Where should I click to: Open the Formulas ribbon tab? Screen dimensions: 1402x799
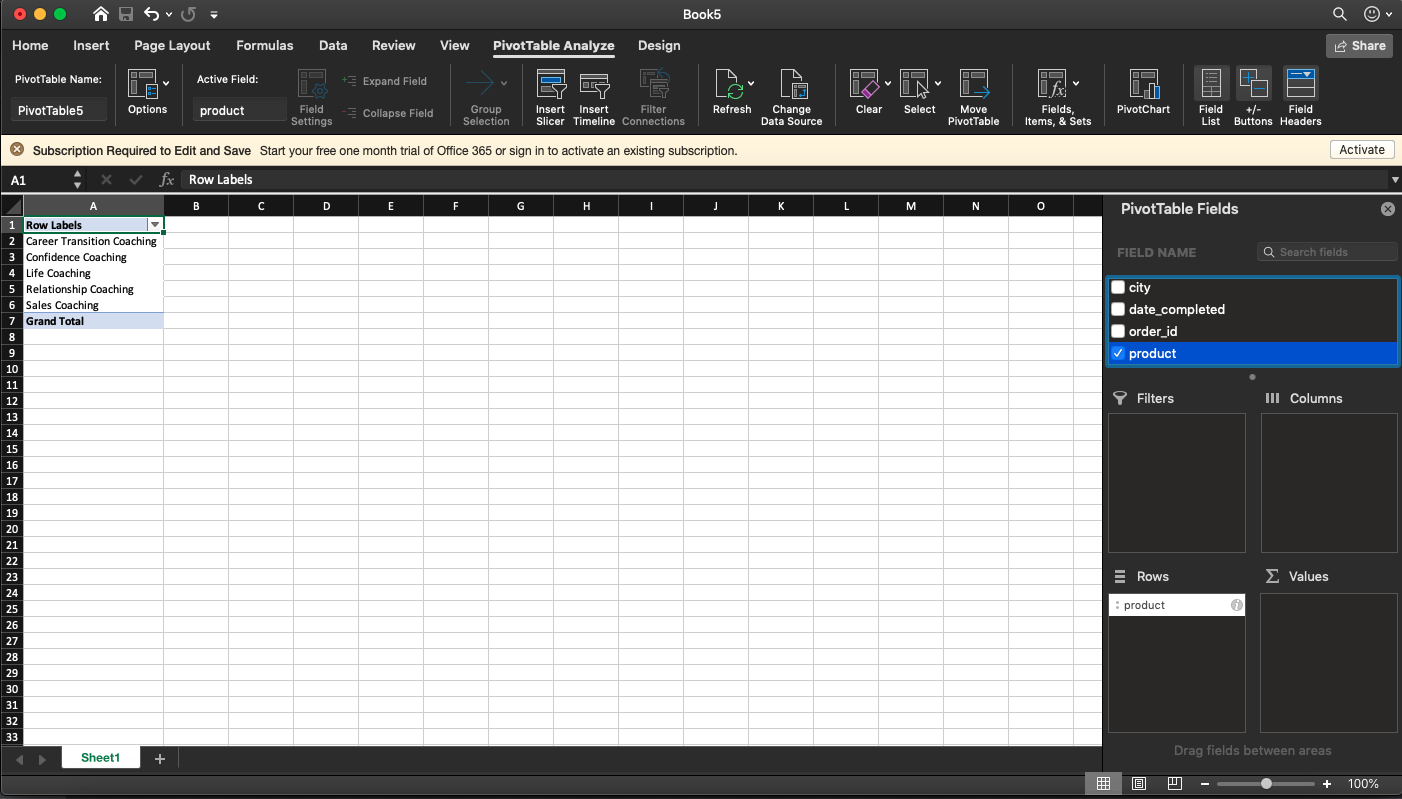pyautogui.click(x=265, y=45)
